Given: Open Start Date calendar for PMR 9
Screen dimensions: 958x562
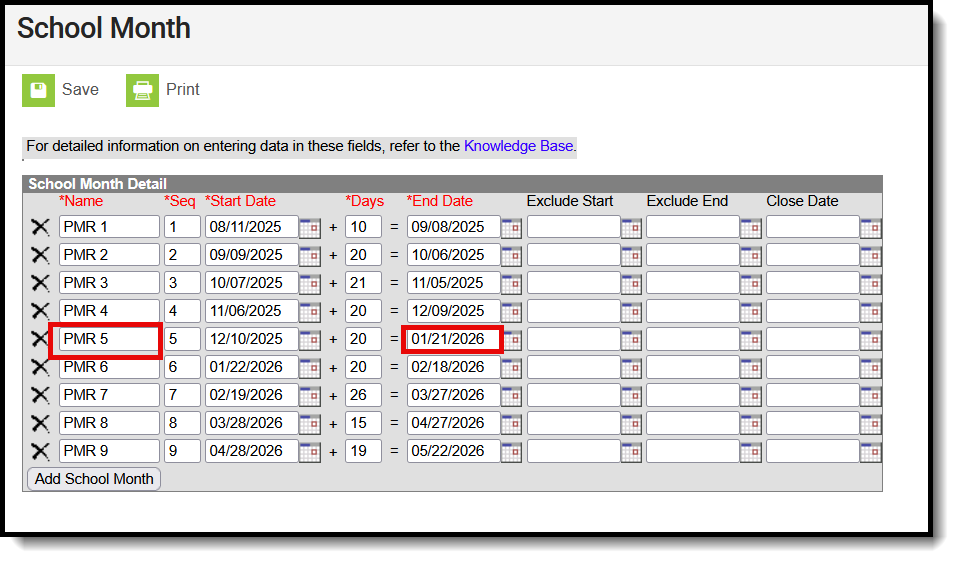Looking at the screenshot, I should (x=310, y=452).
